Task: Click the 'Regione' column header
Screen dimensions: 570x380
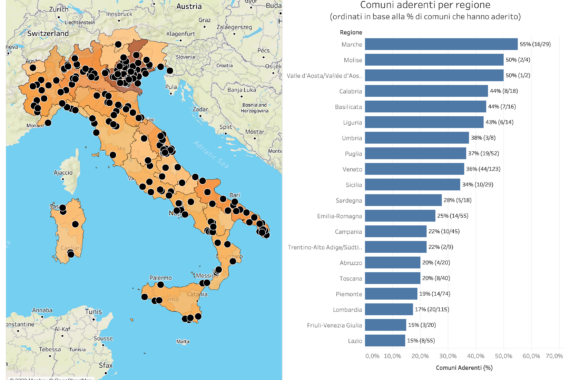Action: pos(351,32)
